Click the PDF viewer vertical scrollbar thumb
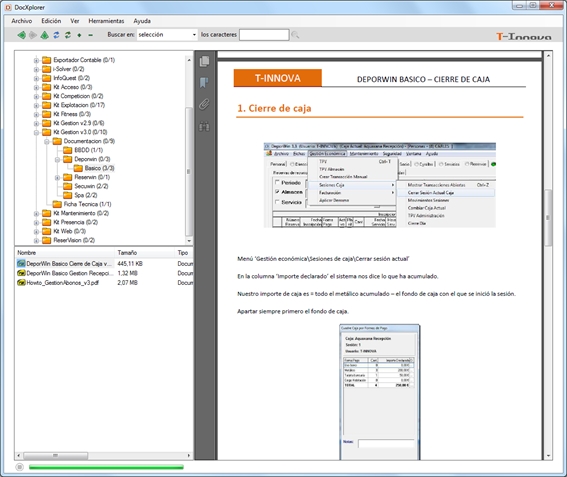The height and width of the screenshot is (477, 567). click(x=548, y=218)
